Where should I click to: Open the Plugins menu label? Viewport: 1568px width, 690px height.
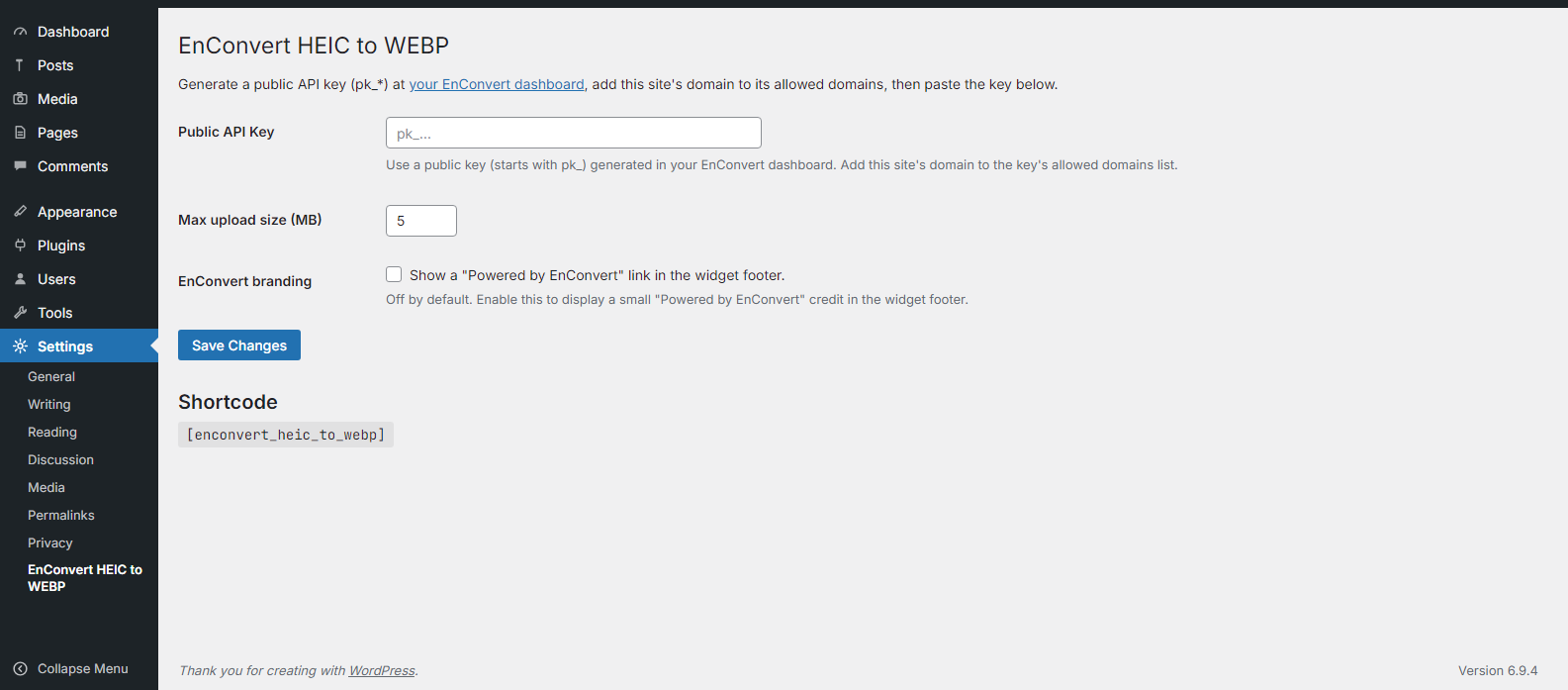[61, 246]
